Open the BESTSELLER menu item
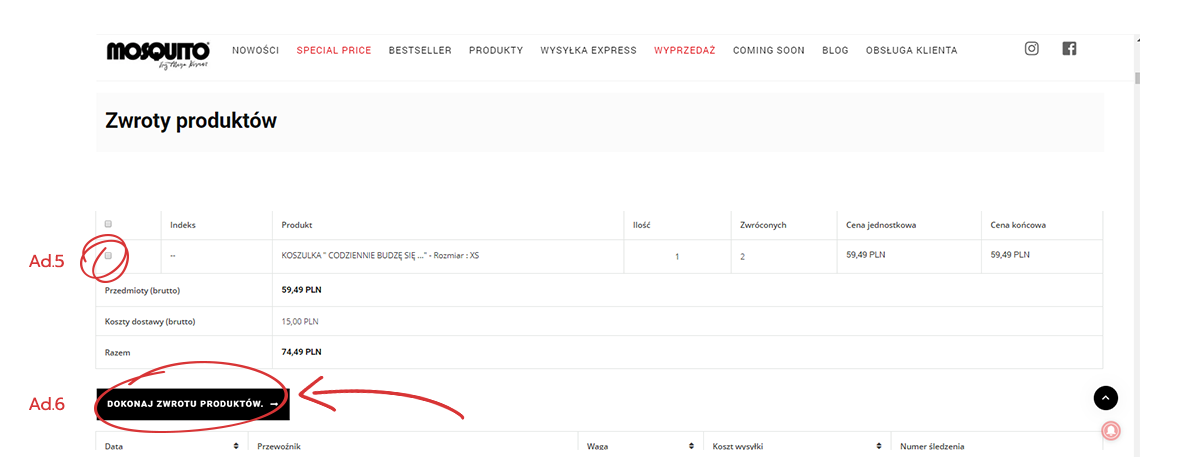1200x457 pixels. (420, 50)
